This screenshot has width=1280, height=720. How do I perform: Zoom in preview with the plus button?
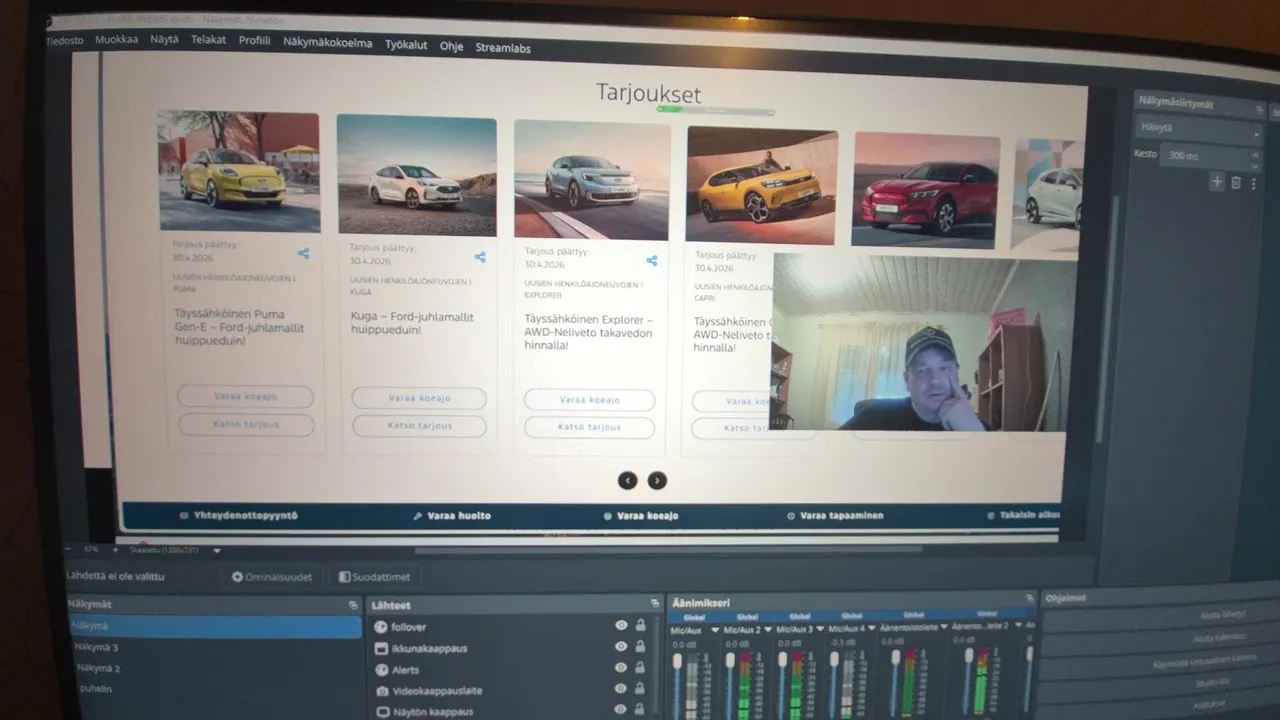(x=115, y=549)
